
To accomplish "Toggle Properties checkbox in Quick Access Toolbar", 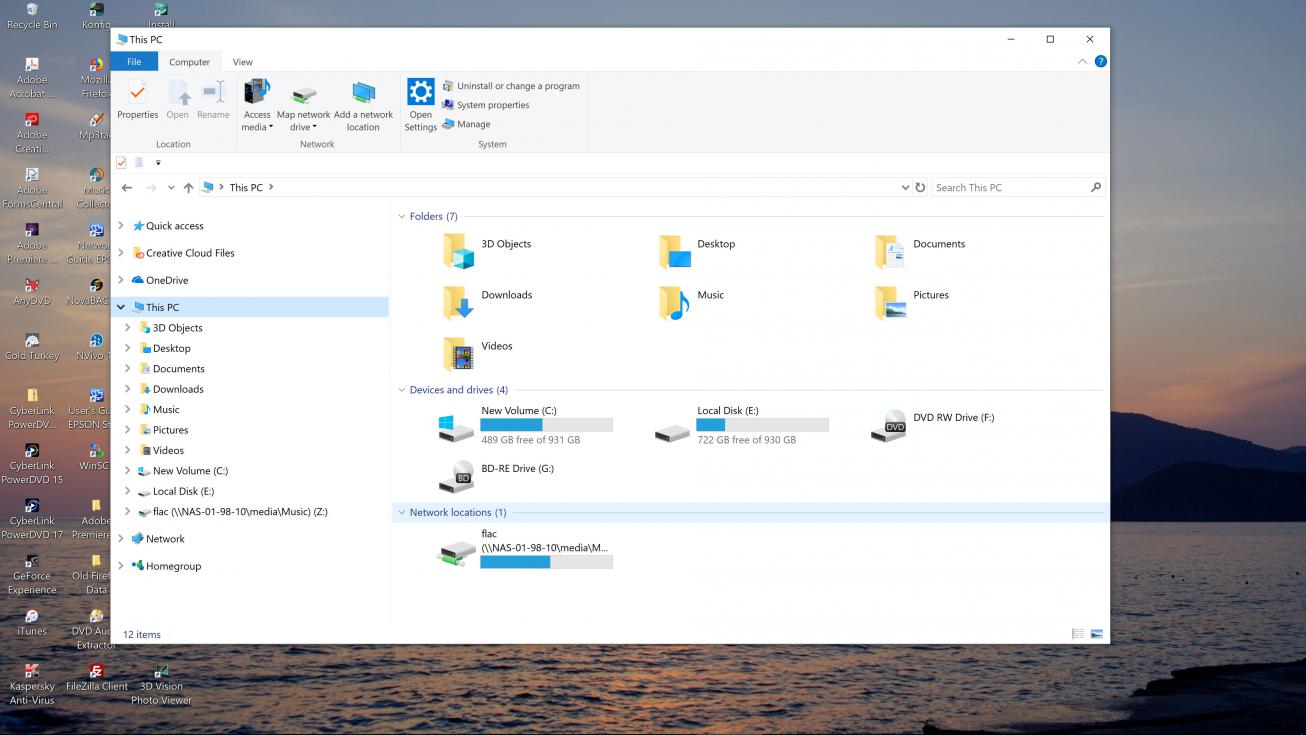I will [x=121, y=163].
